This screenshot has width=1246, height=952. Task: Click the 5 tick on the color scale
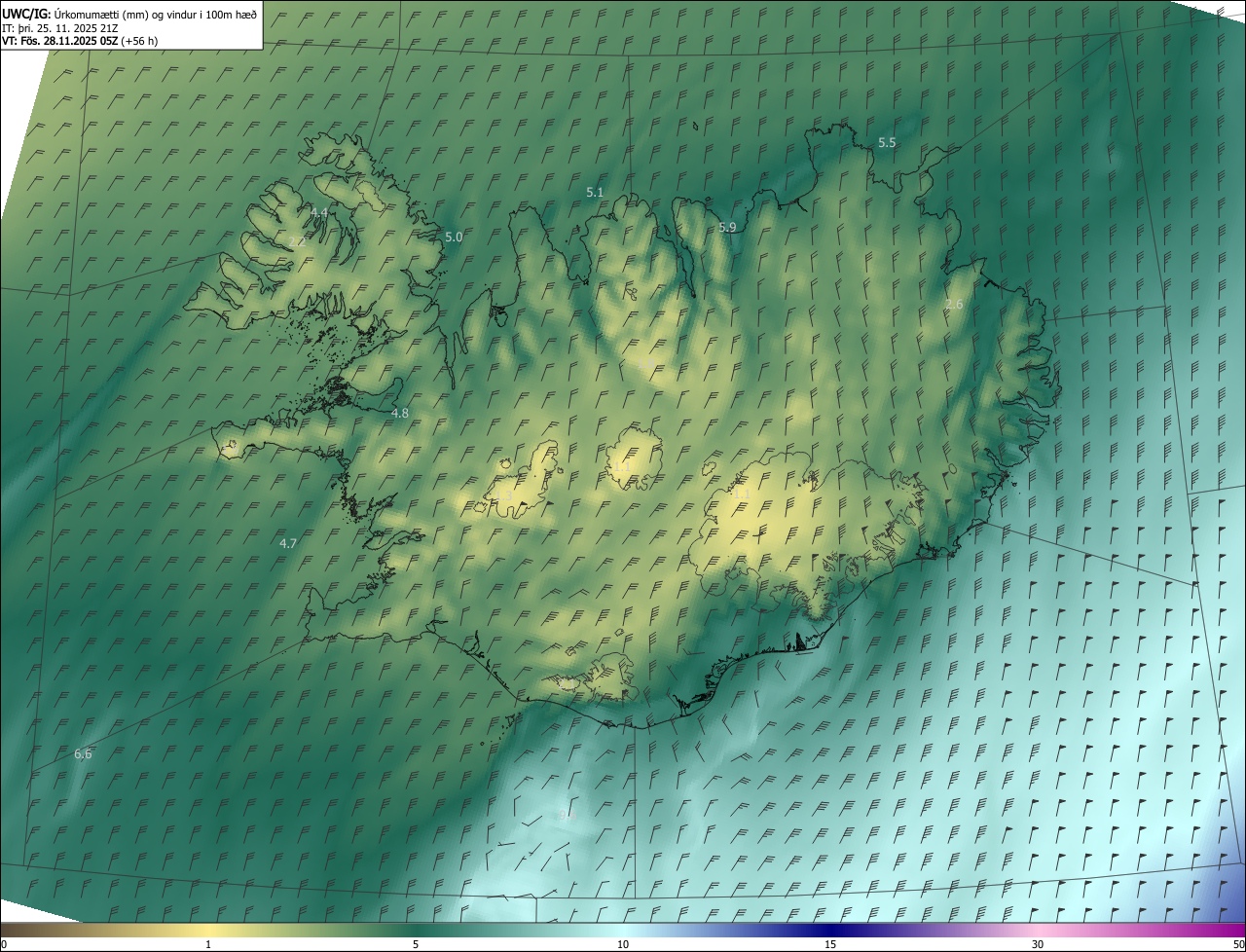click(x=416, y=944)
